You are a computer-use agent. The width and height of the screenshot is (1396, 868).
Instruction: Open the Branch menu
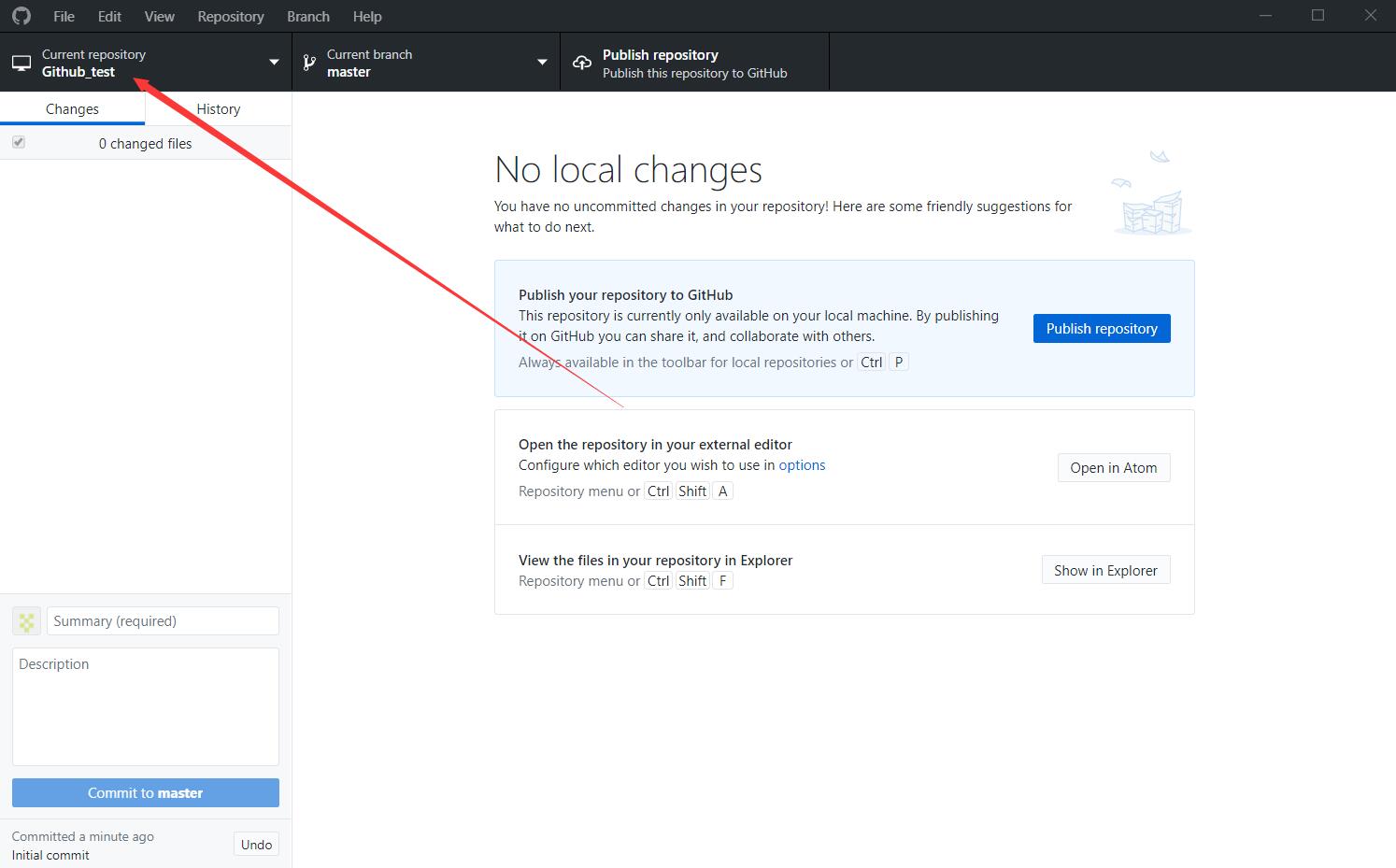point(308,16)
